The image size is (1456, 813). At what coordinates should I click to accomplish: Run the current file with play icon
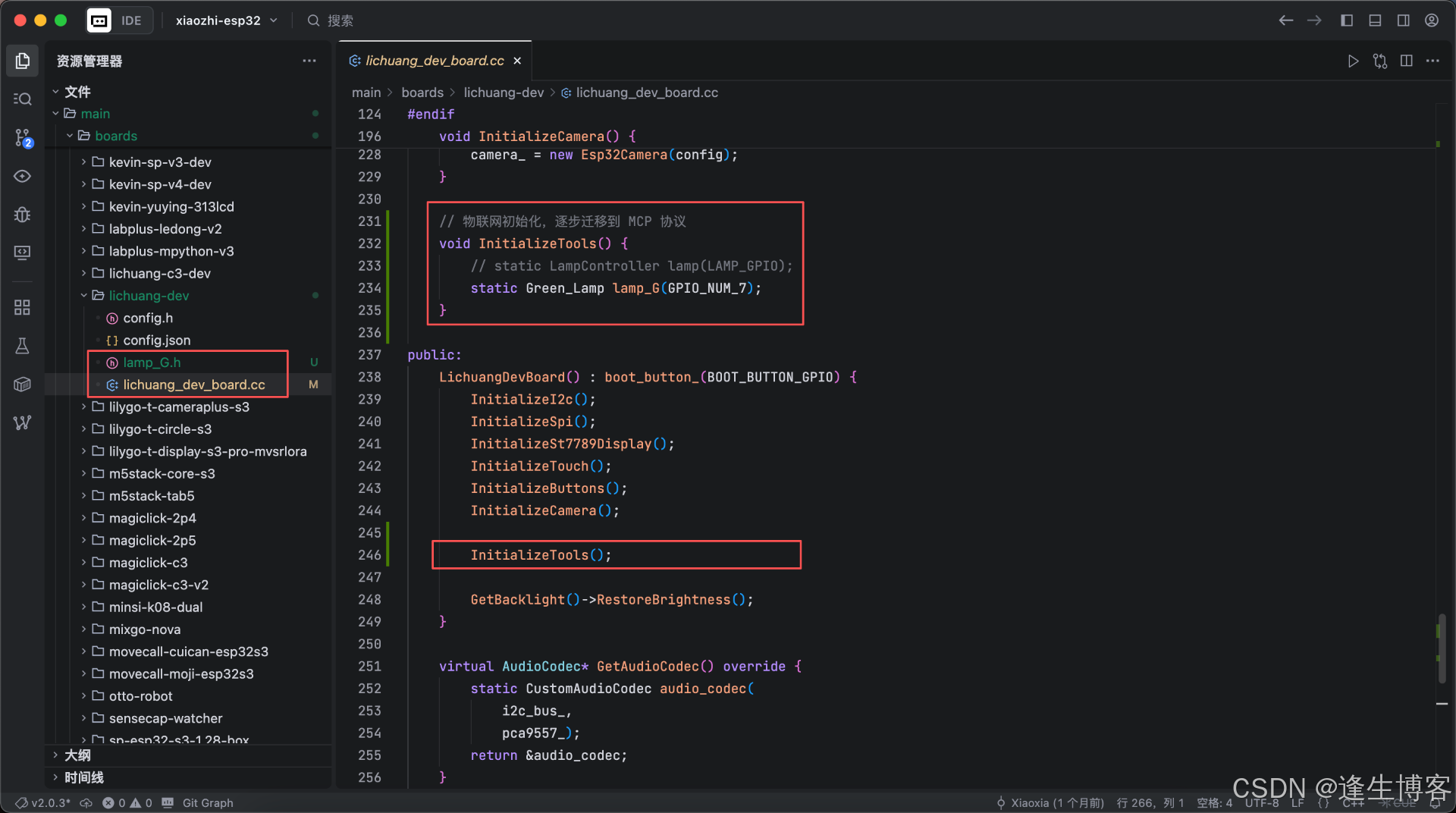tap(1353, 61)
